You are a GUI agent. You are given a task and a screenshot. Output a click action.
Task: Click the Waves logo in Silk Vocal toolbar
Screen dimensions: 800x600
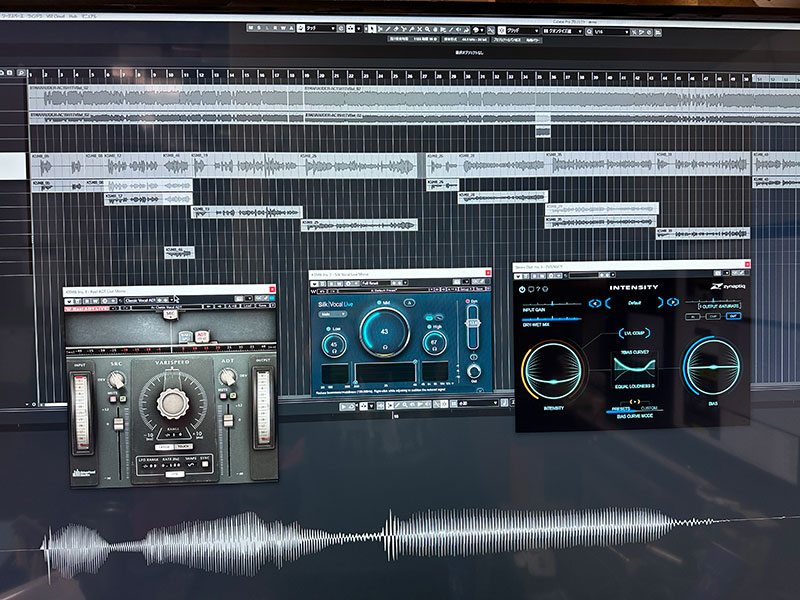point(314,291)
